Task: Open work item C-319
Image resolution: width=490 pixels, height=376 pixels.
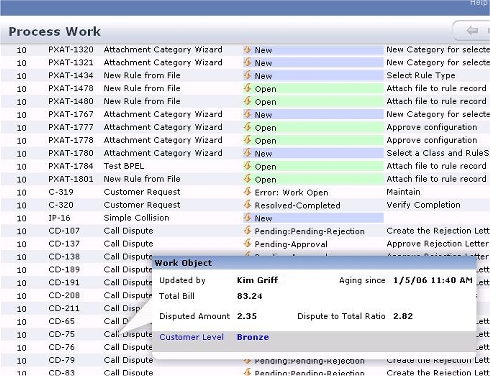Action: click(61, 192)
